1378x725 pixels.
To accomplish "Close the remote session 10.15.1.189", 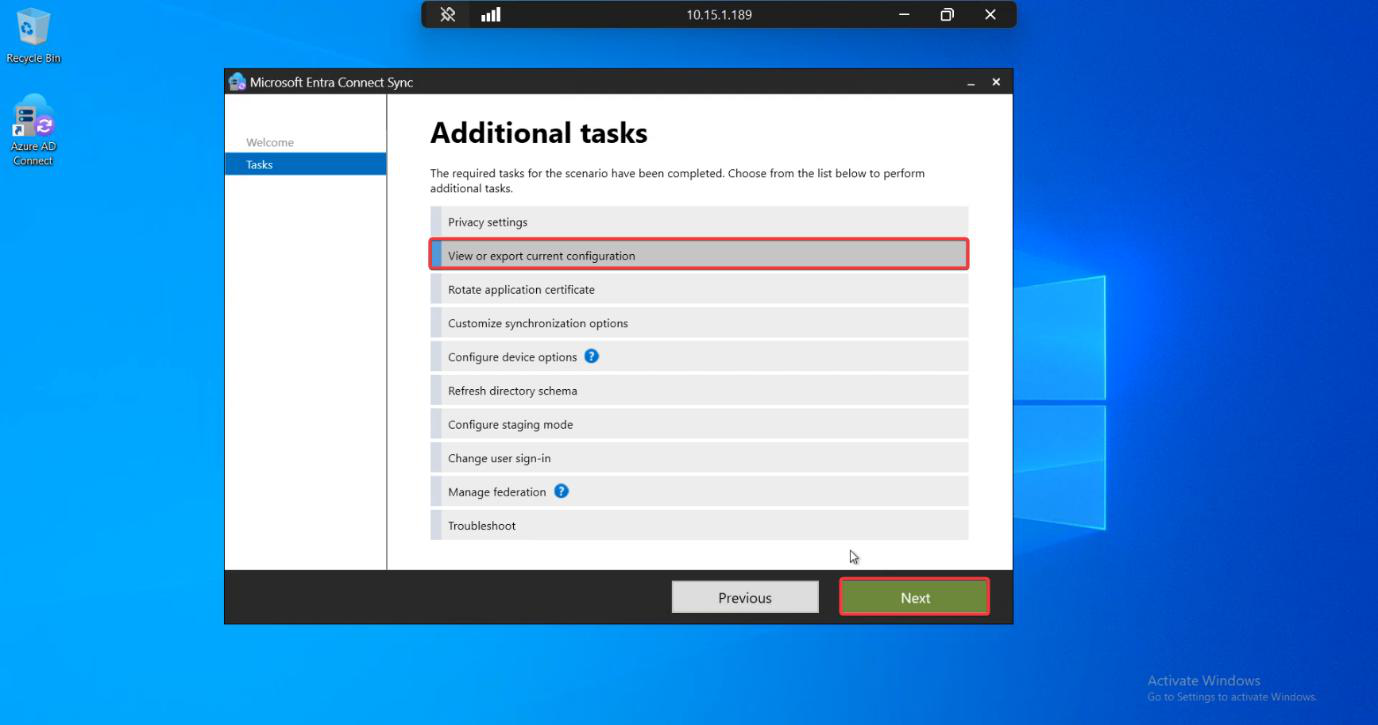I will pyautogui.click(x=990, y=14).
